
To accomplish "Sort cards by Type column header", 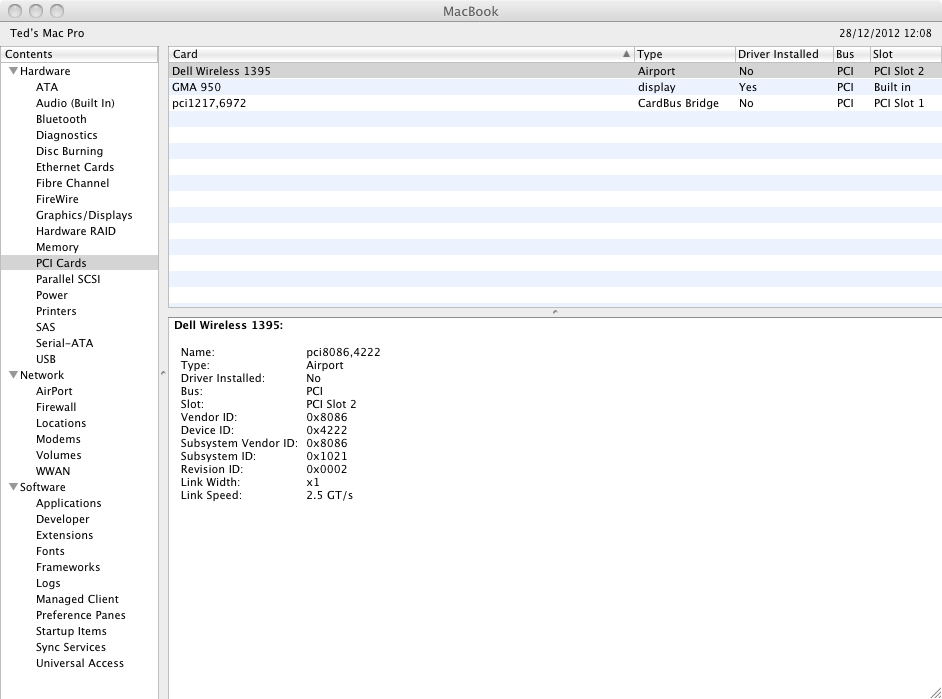I will click(683, 54).
